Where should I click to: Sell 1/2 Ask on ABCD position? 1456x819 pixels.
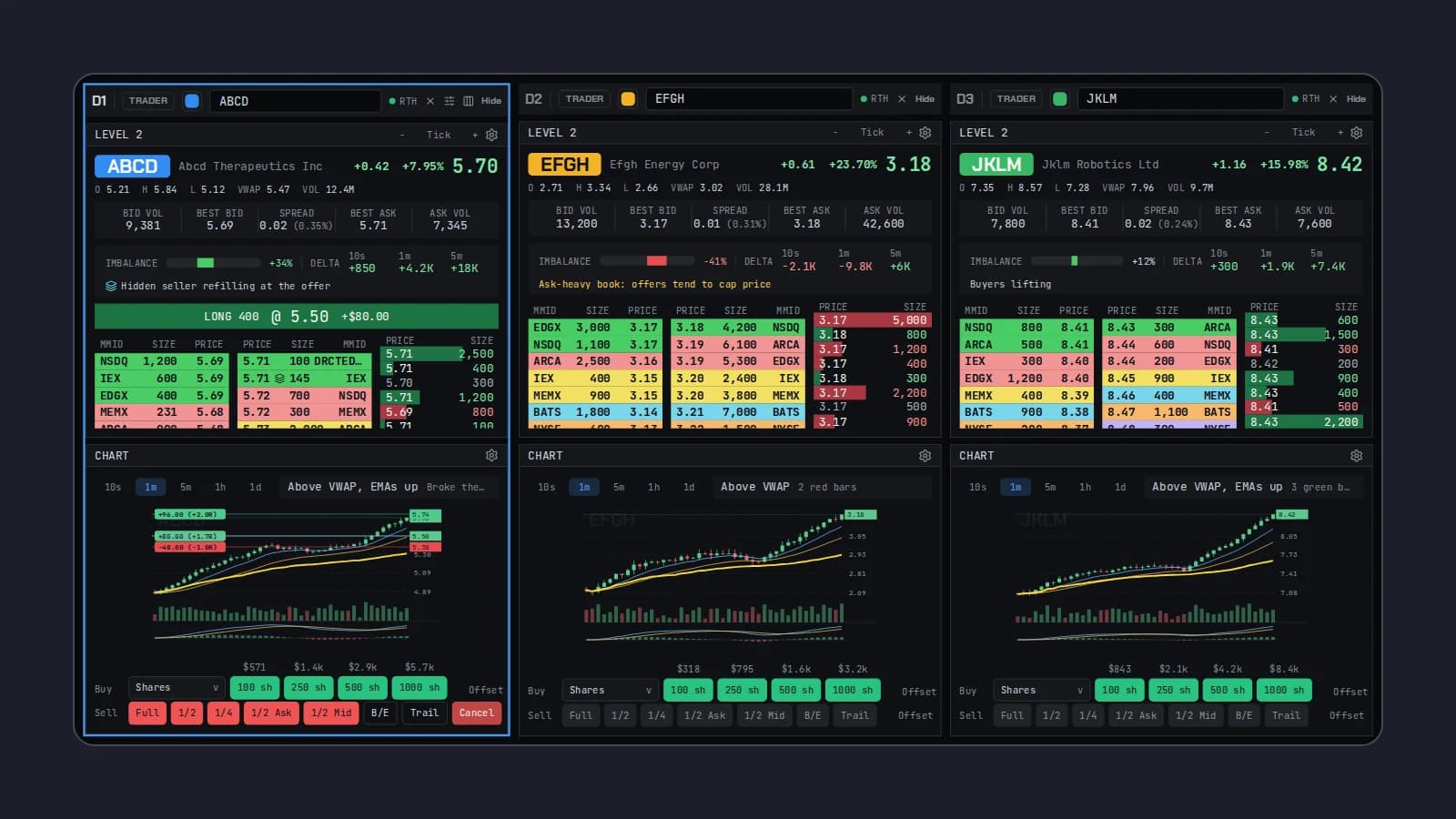(271, 713)
